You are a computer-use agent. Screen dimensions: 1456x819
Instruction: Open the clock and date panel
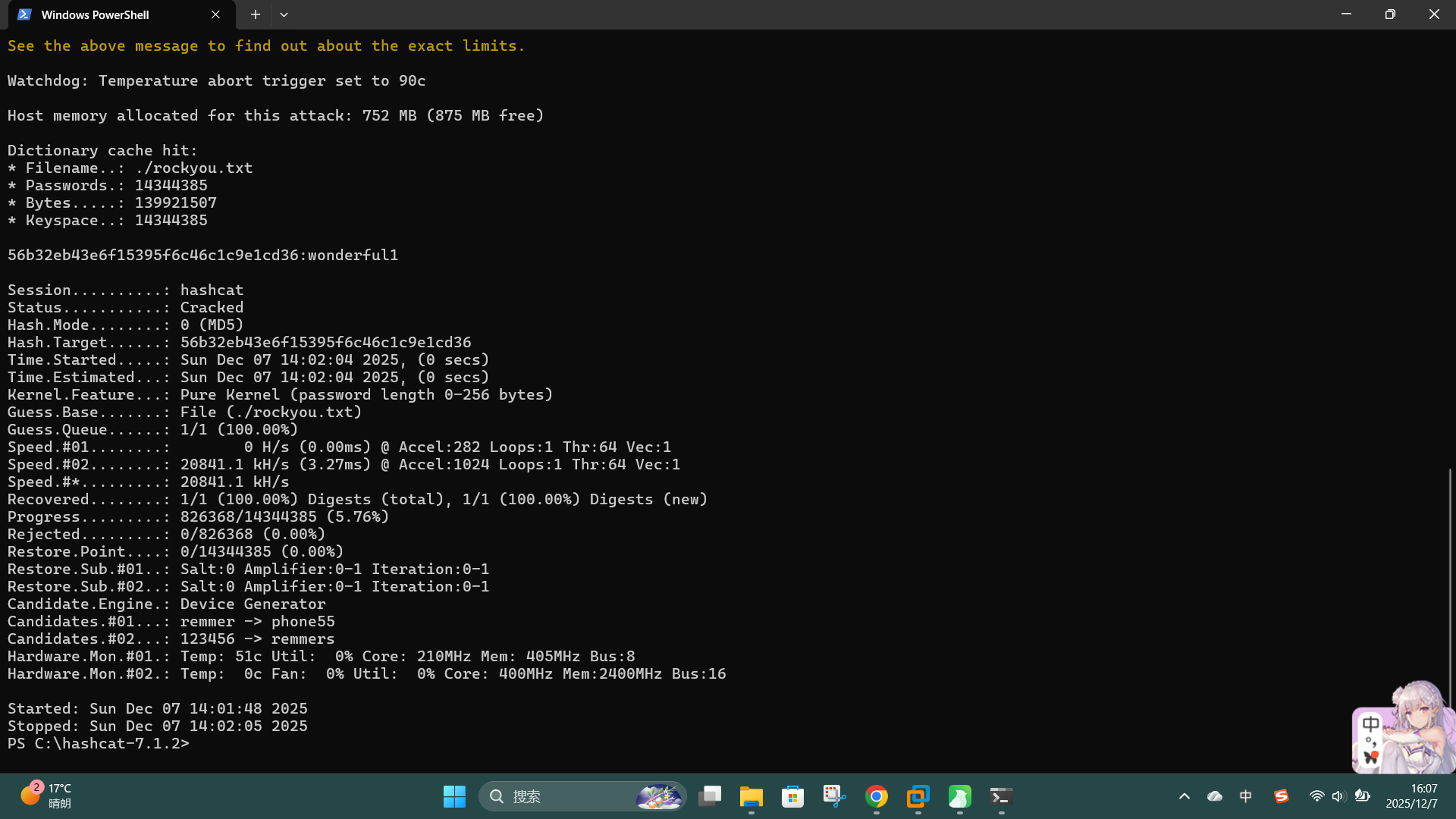pos(1411,796)
